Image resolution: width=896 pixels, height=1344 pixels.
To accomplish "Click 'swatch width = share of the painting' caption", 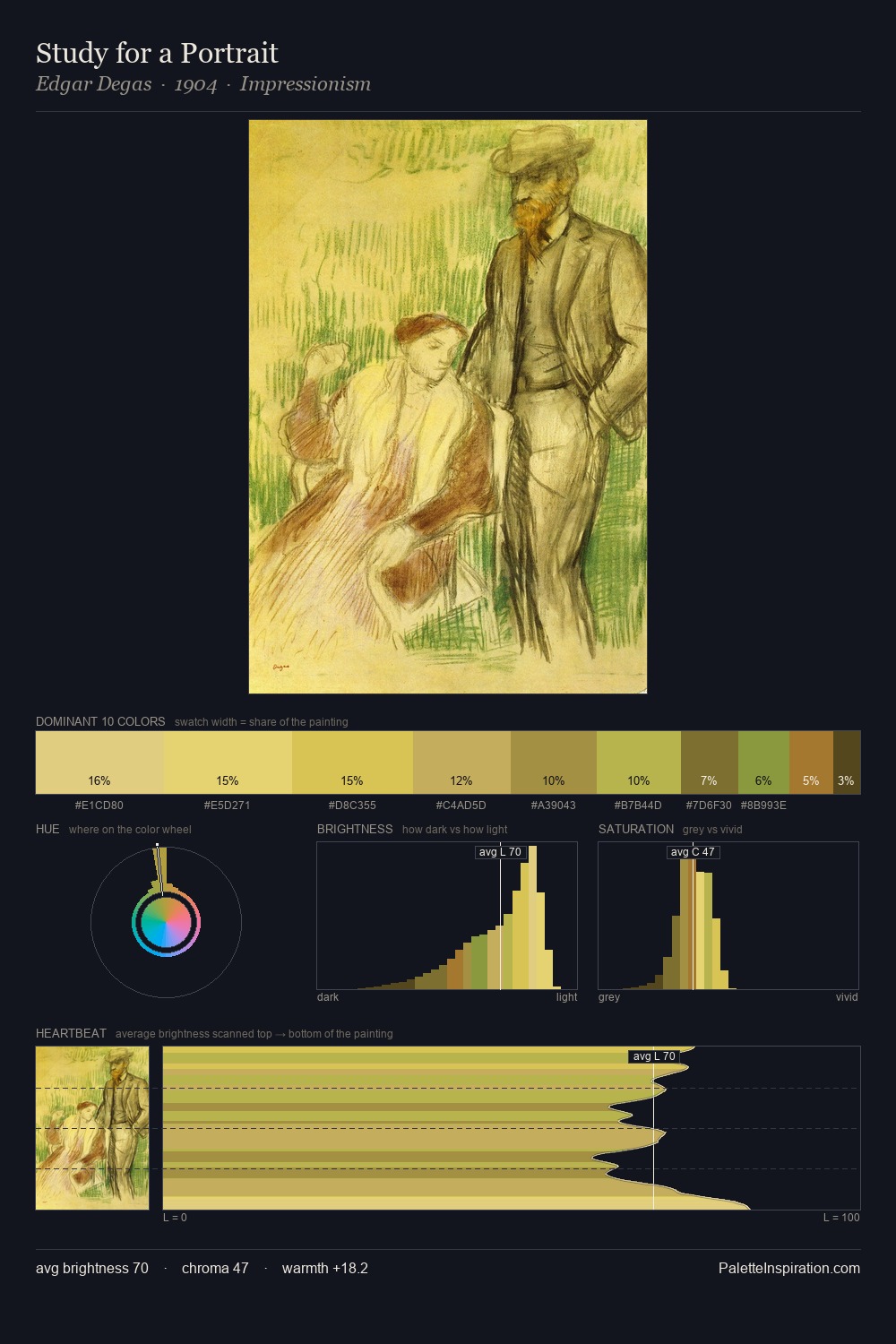I will [262, 721].
